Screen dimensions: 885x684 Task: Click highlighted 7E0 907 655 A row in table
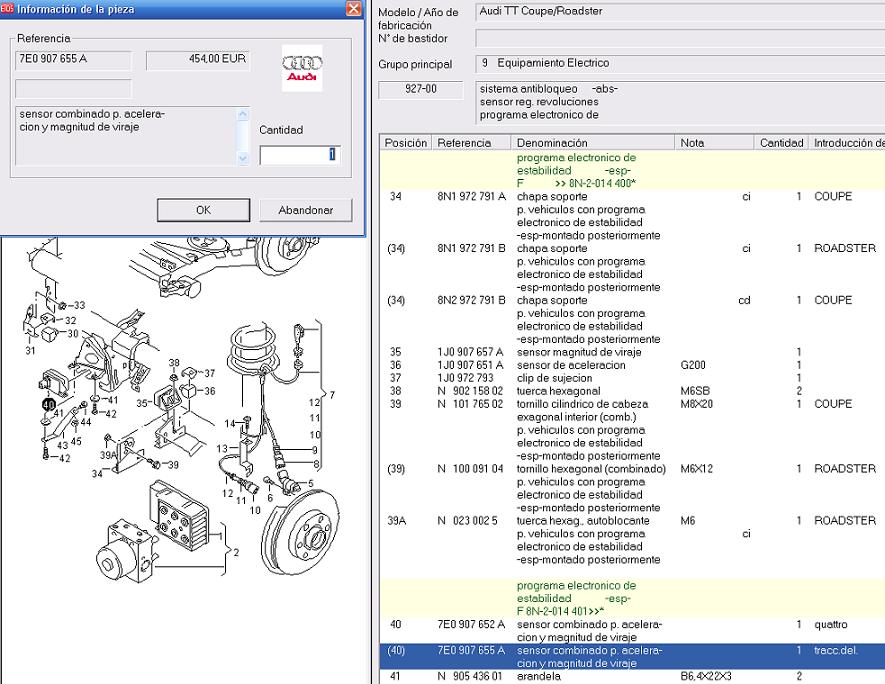pyautogui.click(x=632, y=657)
